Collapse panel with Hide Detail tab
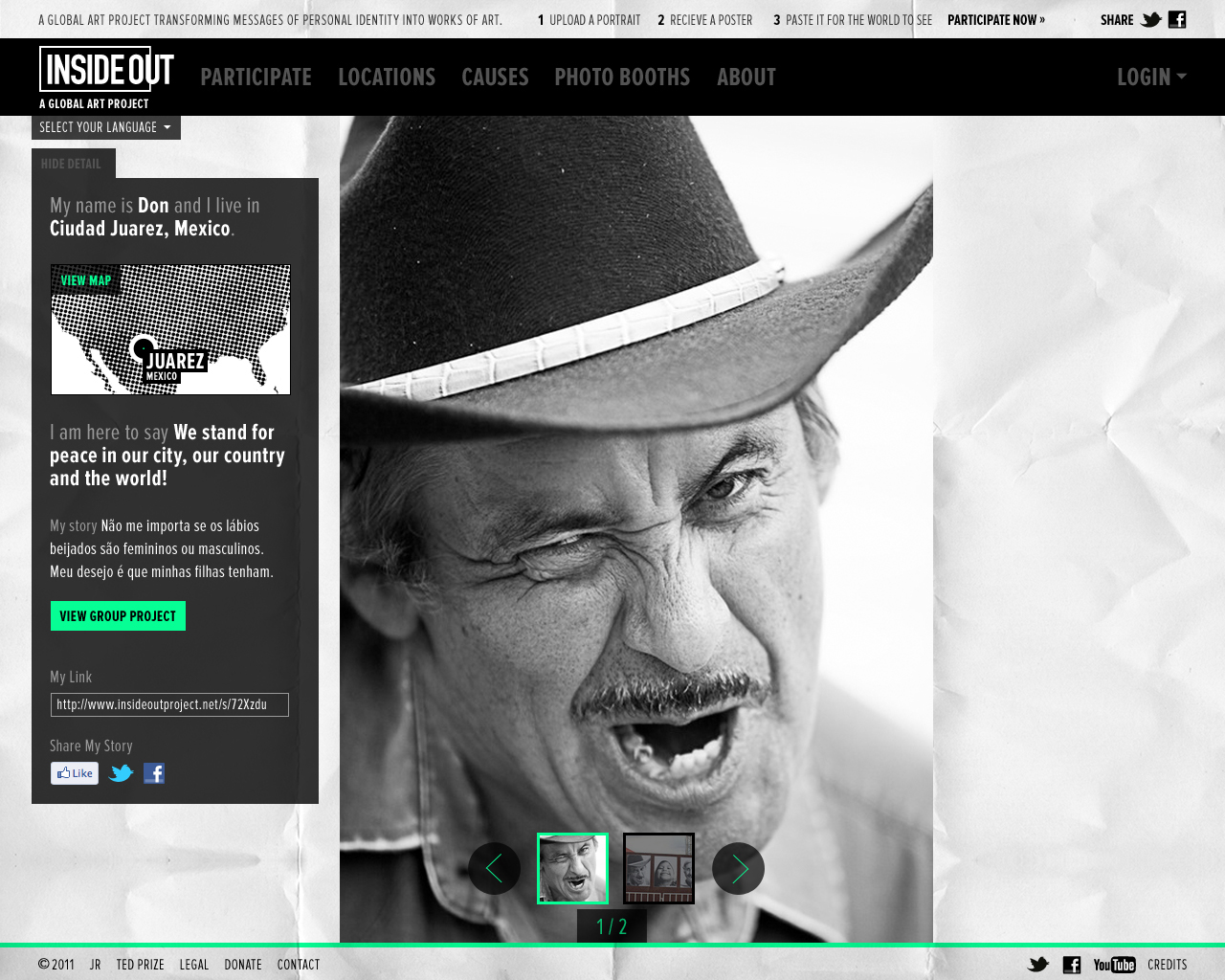This screenshot has height=980, width=1225. pos(73,164)
